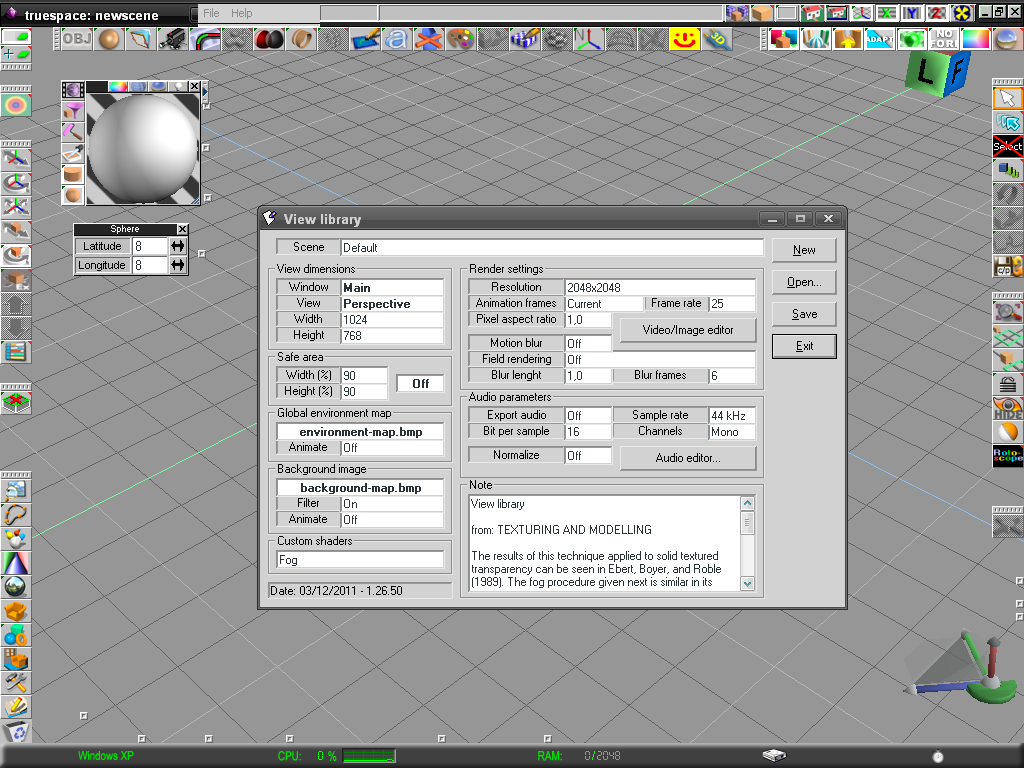
Task: Toggle environment map Animate Off value
Action: (x=392, y=448)
